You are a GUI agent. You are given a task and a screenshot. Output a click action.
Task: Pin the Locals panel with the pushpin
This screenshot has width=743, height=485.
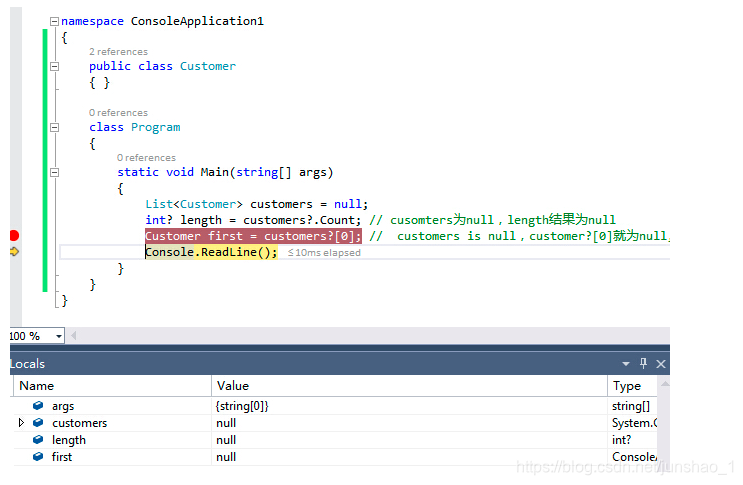tap(643, 363)
